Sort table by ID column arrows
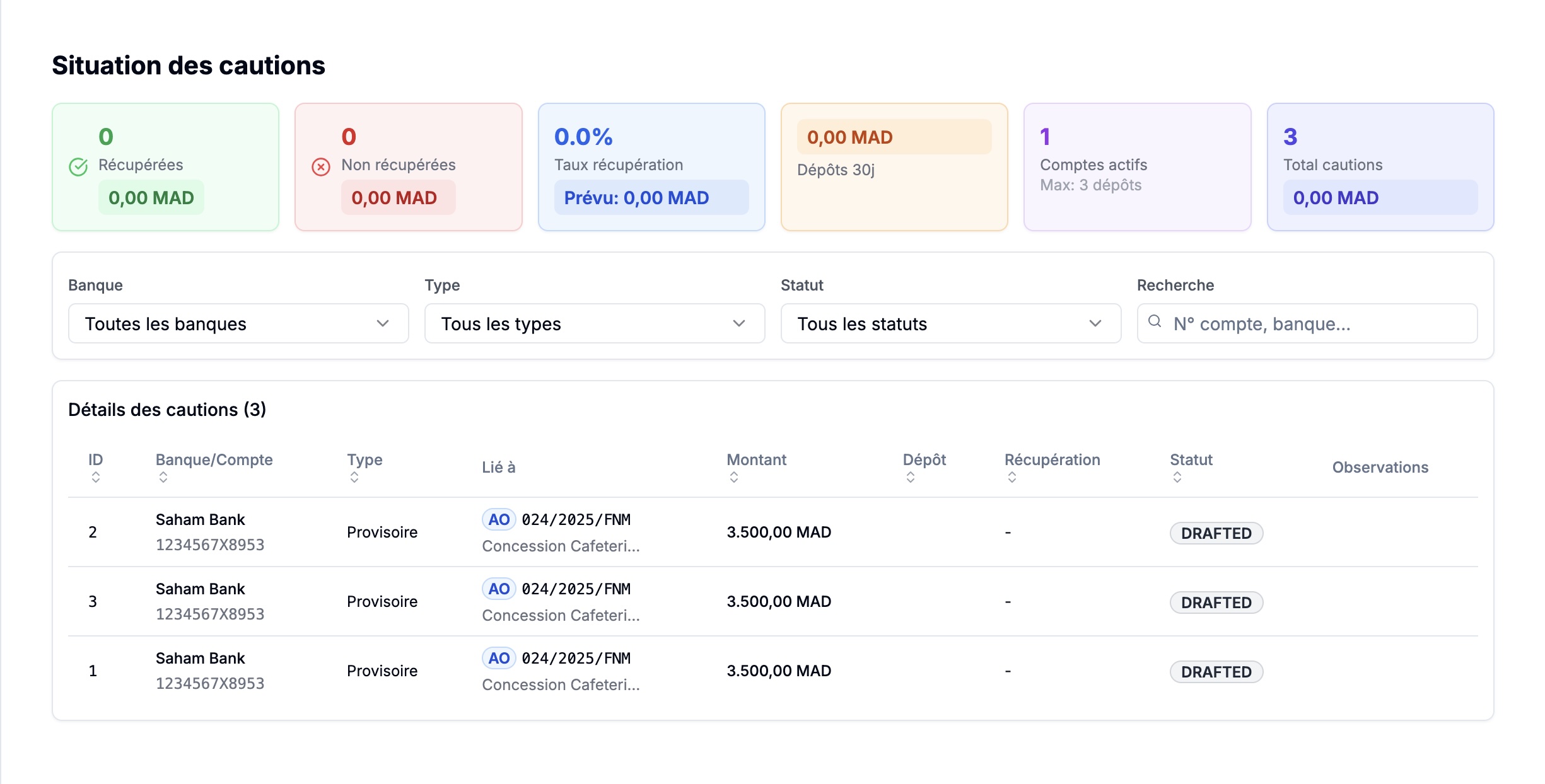The width and height of the screenshot is (1545, 784). tap(96, 477)
